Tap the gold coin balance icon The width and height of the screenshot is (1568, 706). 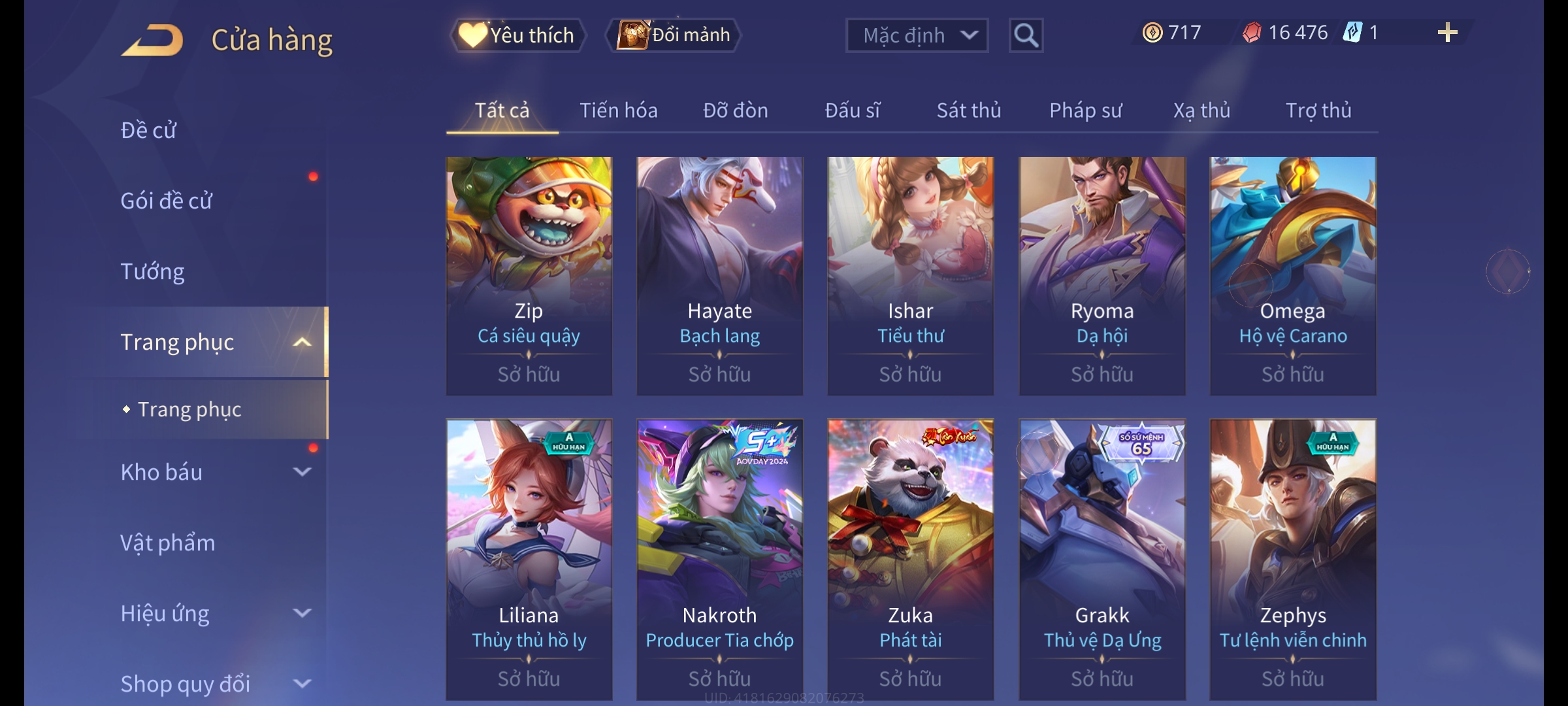[x=1152, y=32]
